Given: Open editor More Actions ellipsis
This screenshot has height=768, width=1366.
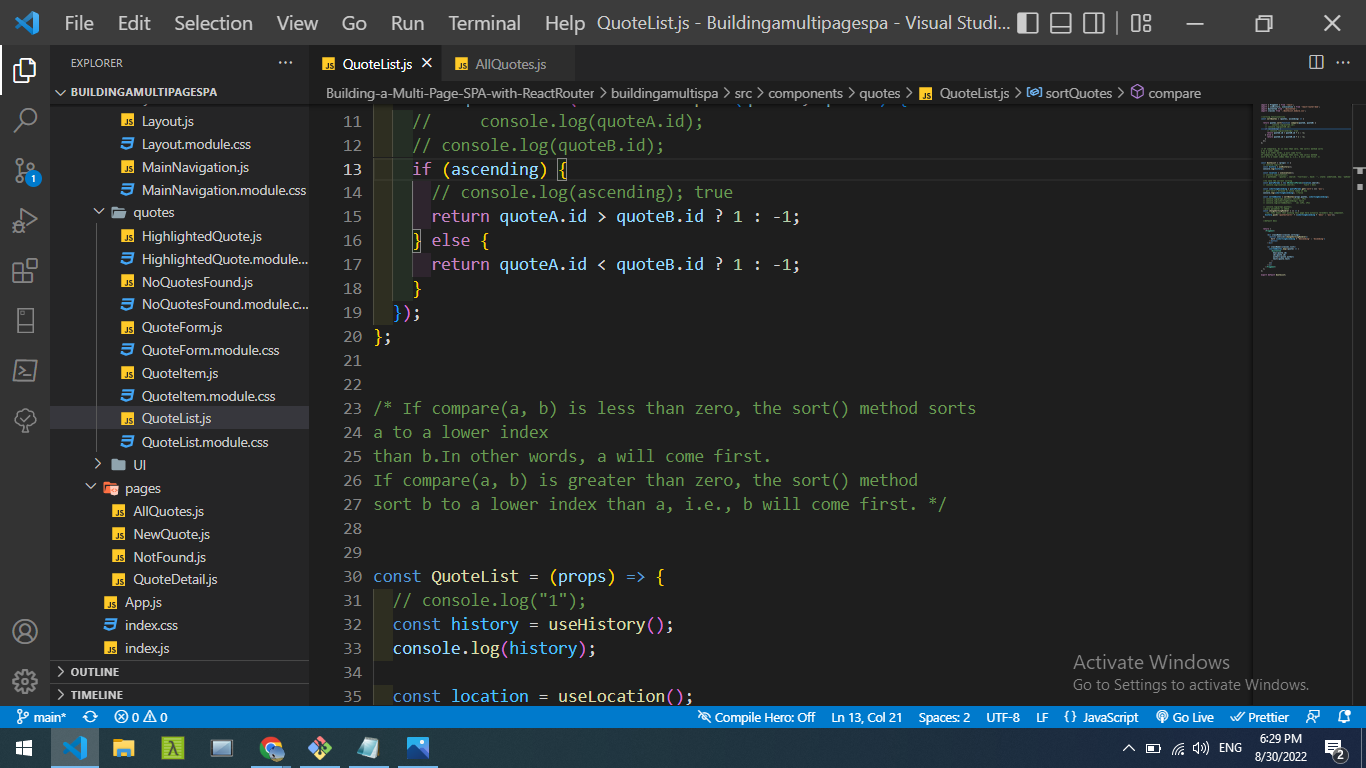Looking at the screenshot, I should [x=1345, y=63].
